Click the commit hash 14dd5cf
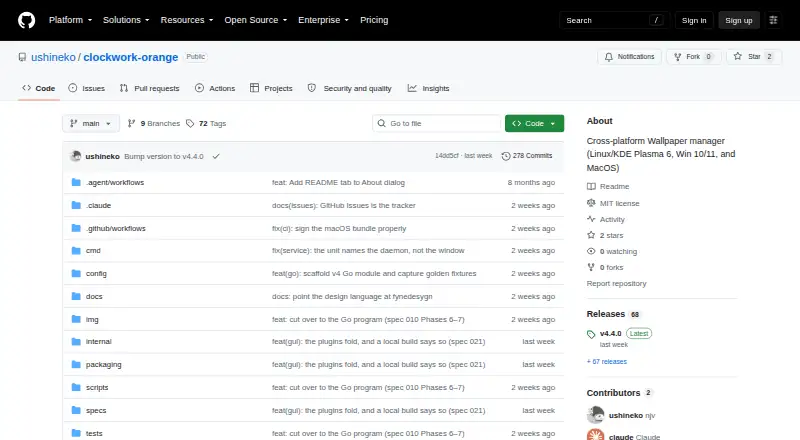Image resolution: width=800 pixels, height=440 pixels. click(x=447, y=156)
